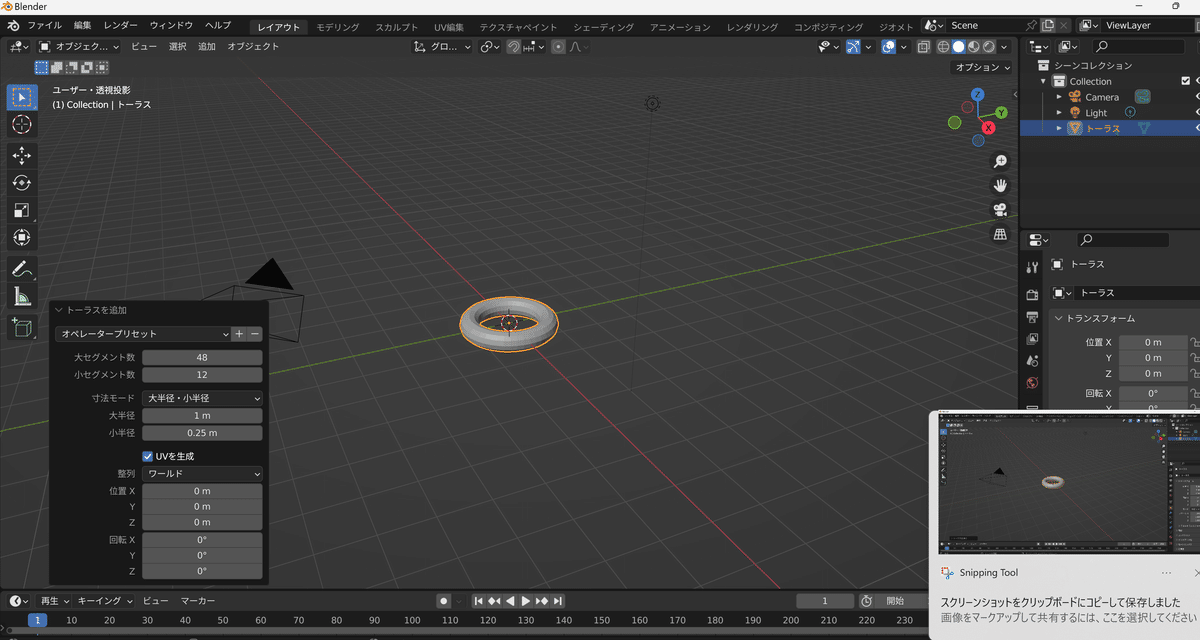Select the Transform tool
1200x640 pixels.
tap(22, 237)
